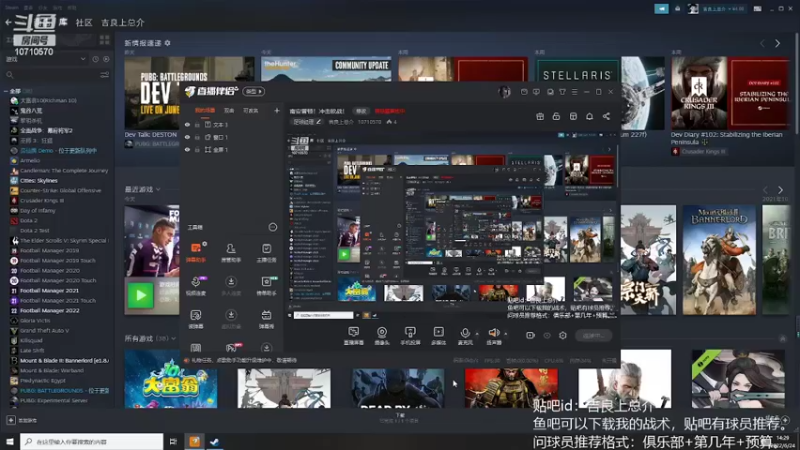Toggle Steam's ready-to-play filter icon

click(x=106, y=59)
